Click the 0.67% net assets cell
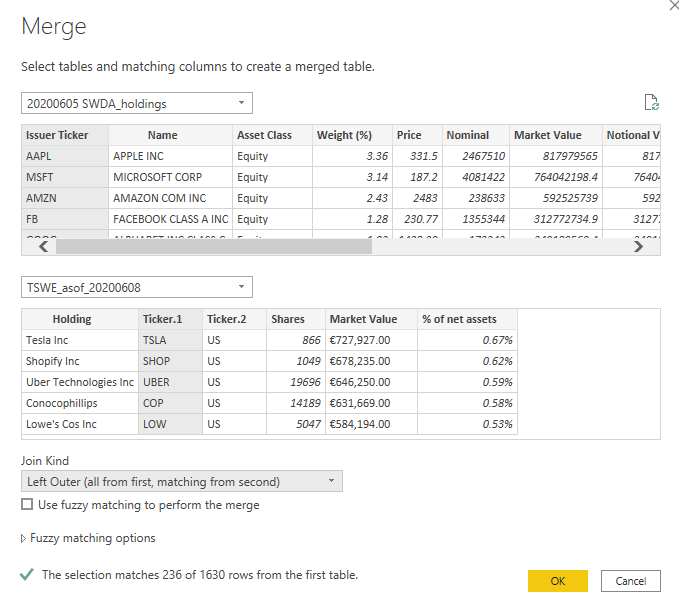 [468, 340]
